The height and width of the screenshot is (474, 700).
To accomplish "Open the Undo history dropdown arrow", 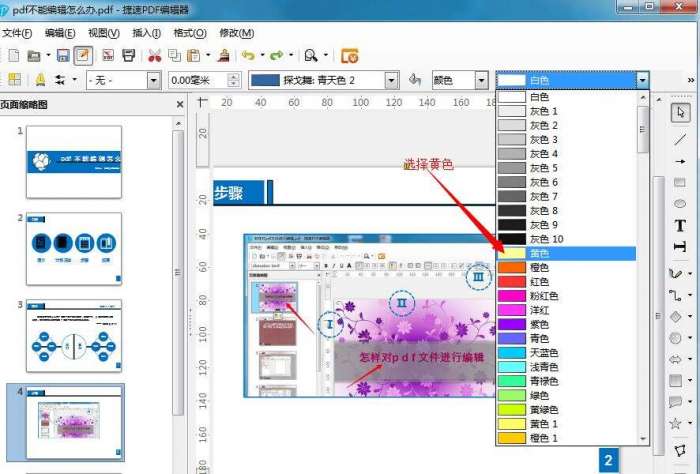I will (x=262, y=55).
